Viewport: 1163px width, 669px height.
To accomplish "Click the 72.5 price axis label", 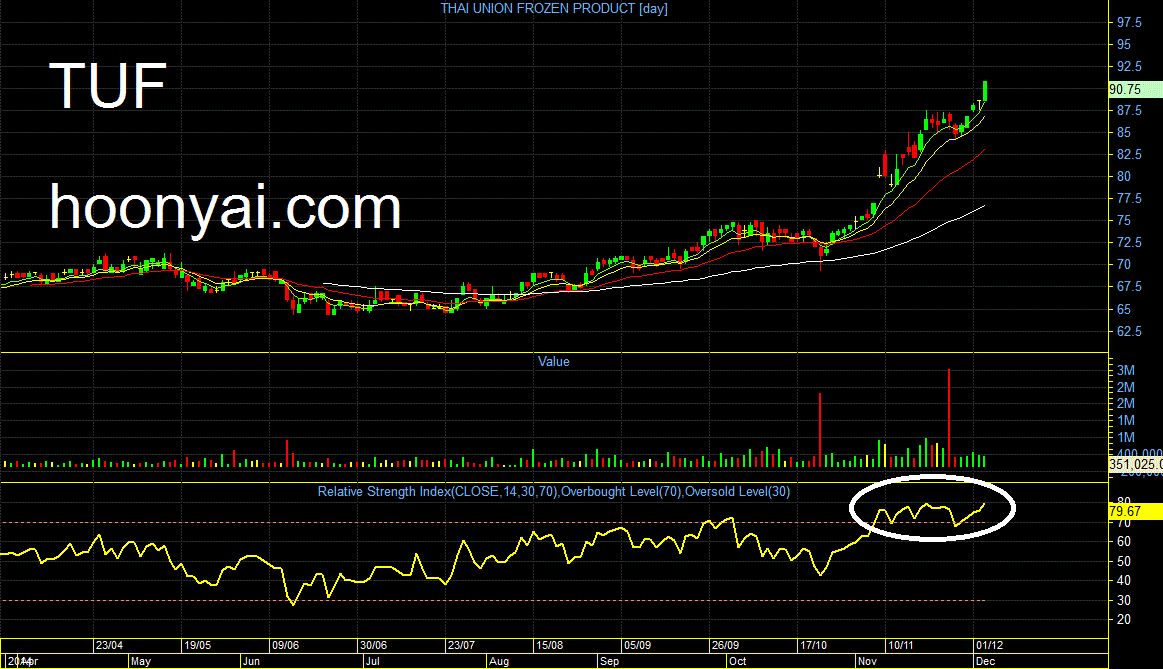I will (1129, 243).
